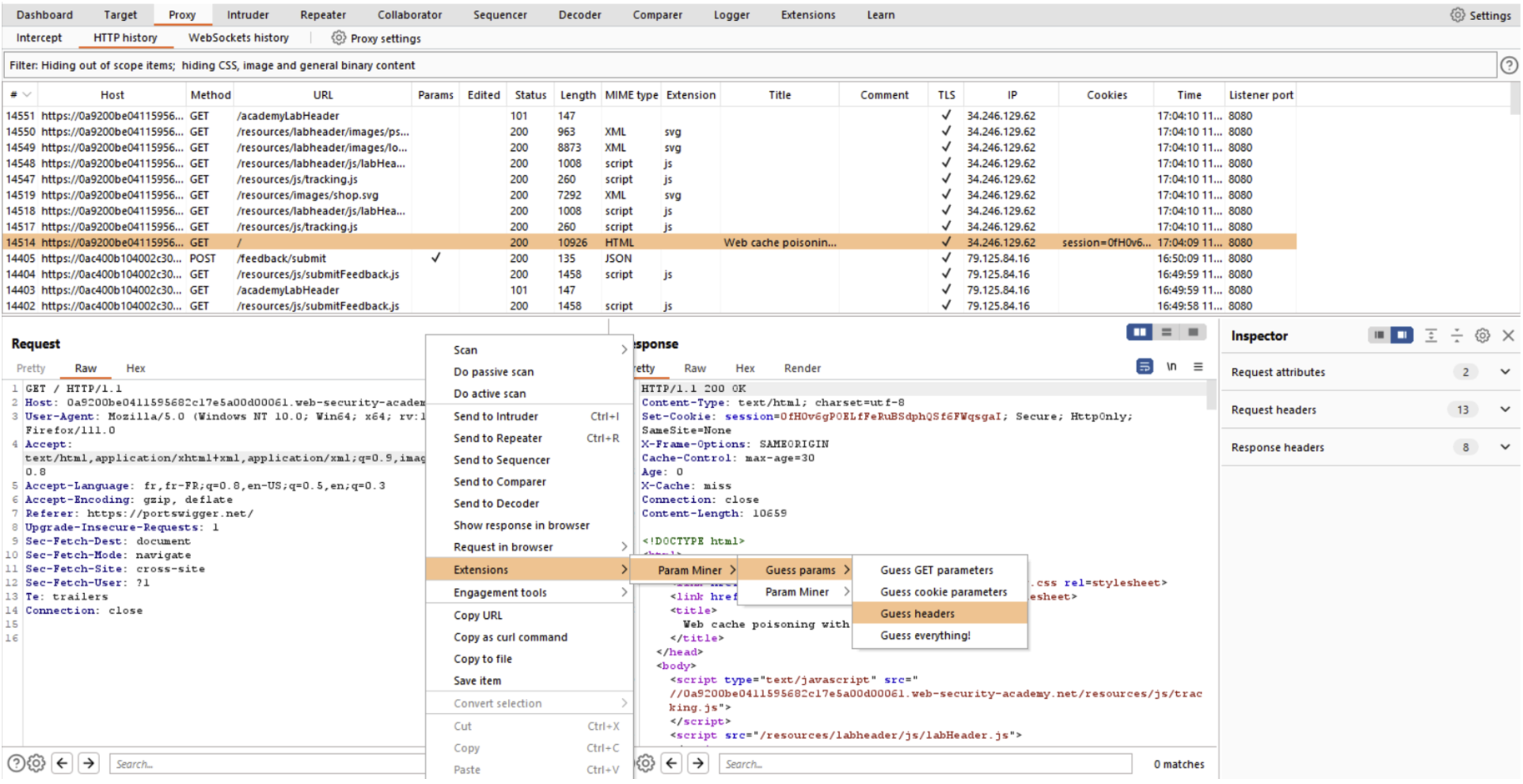Toggle response line-wrap icon

1144,367
